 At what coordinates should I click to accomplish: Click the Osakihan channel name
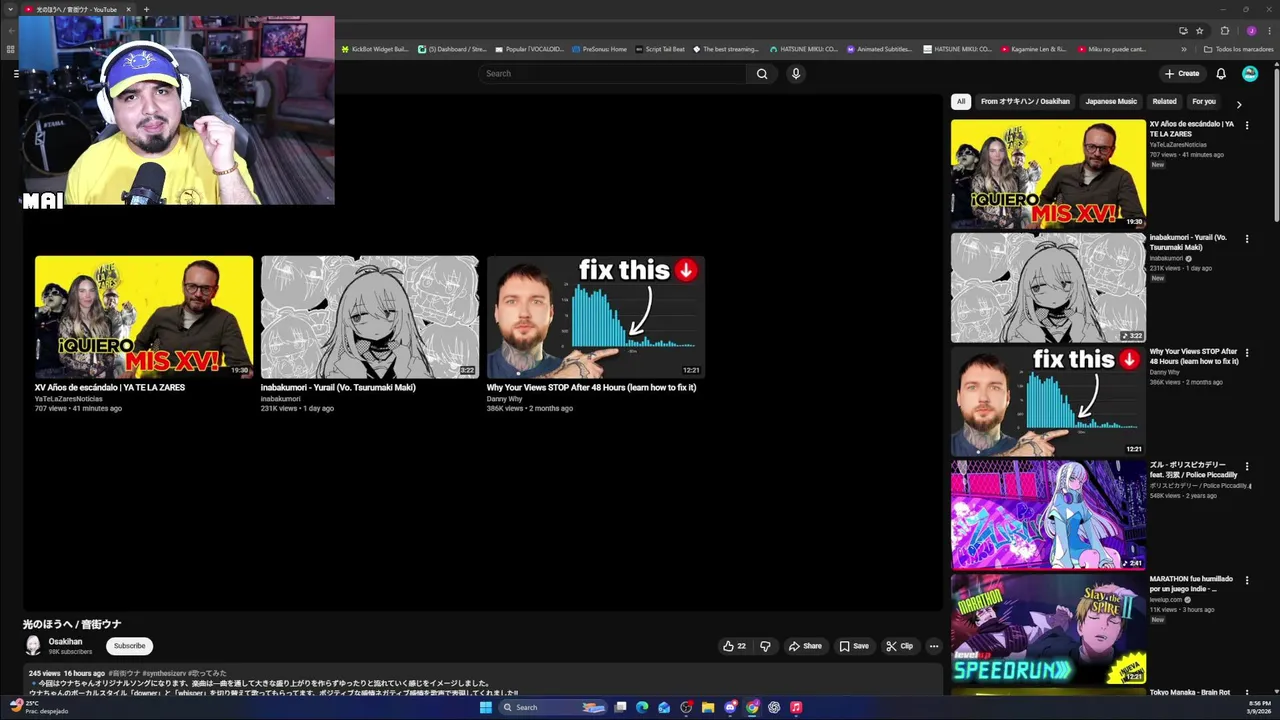click(65, 642)
